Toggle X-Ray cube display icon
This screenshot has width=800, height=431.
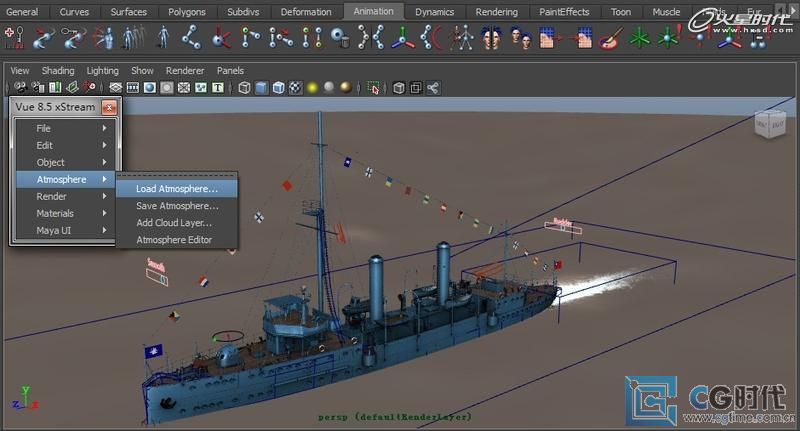click(399, 88)
